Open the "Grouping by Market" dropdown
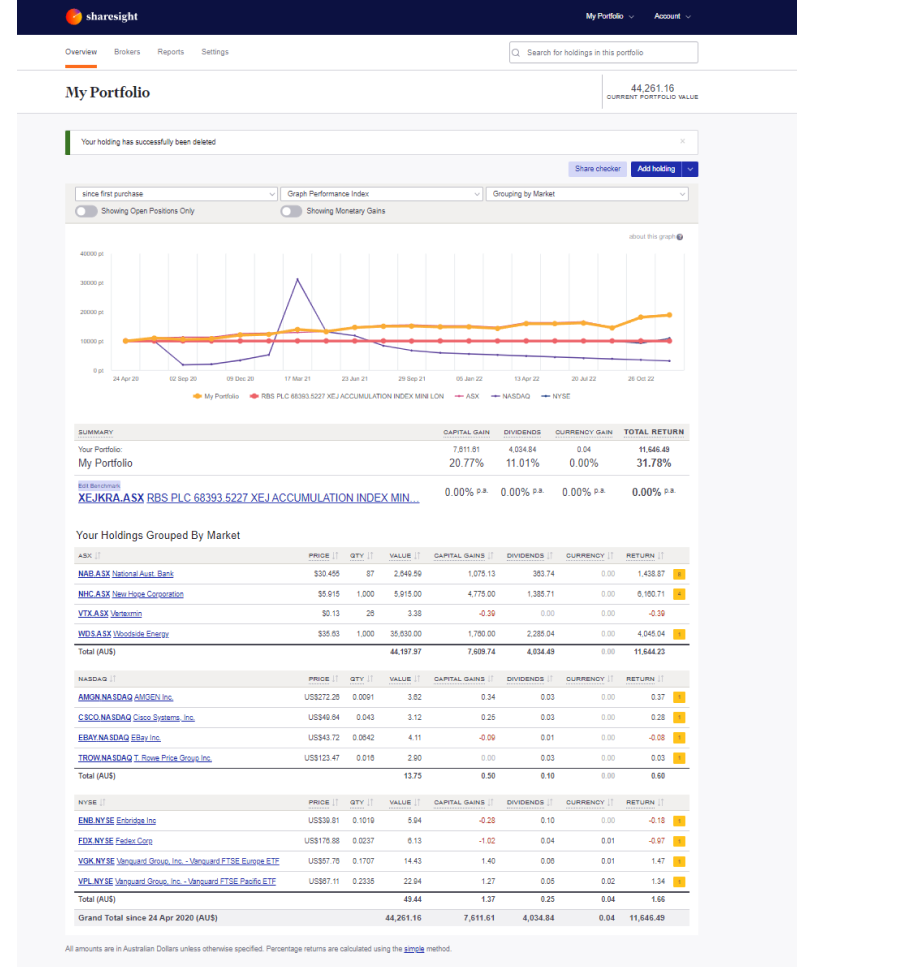This screenshot has height=967, width=917. (x=586, y=192)
